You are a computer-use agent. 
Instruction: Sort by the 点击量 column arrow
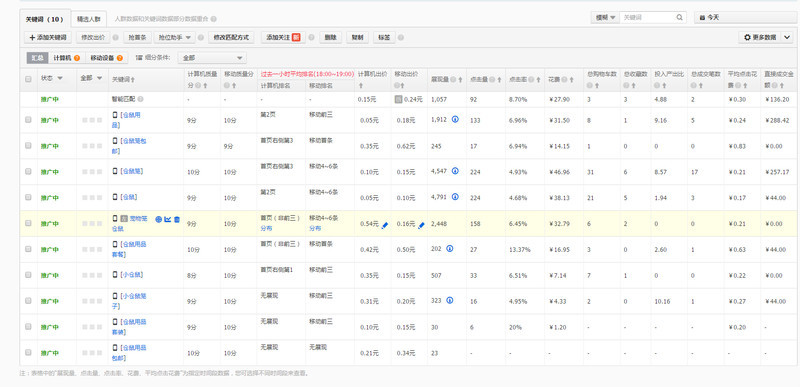pyautogui.click(x=500, y=80)
